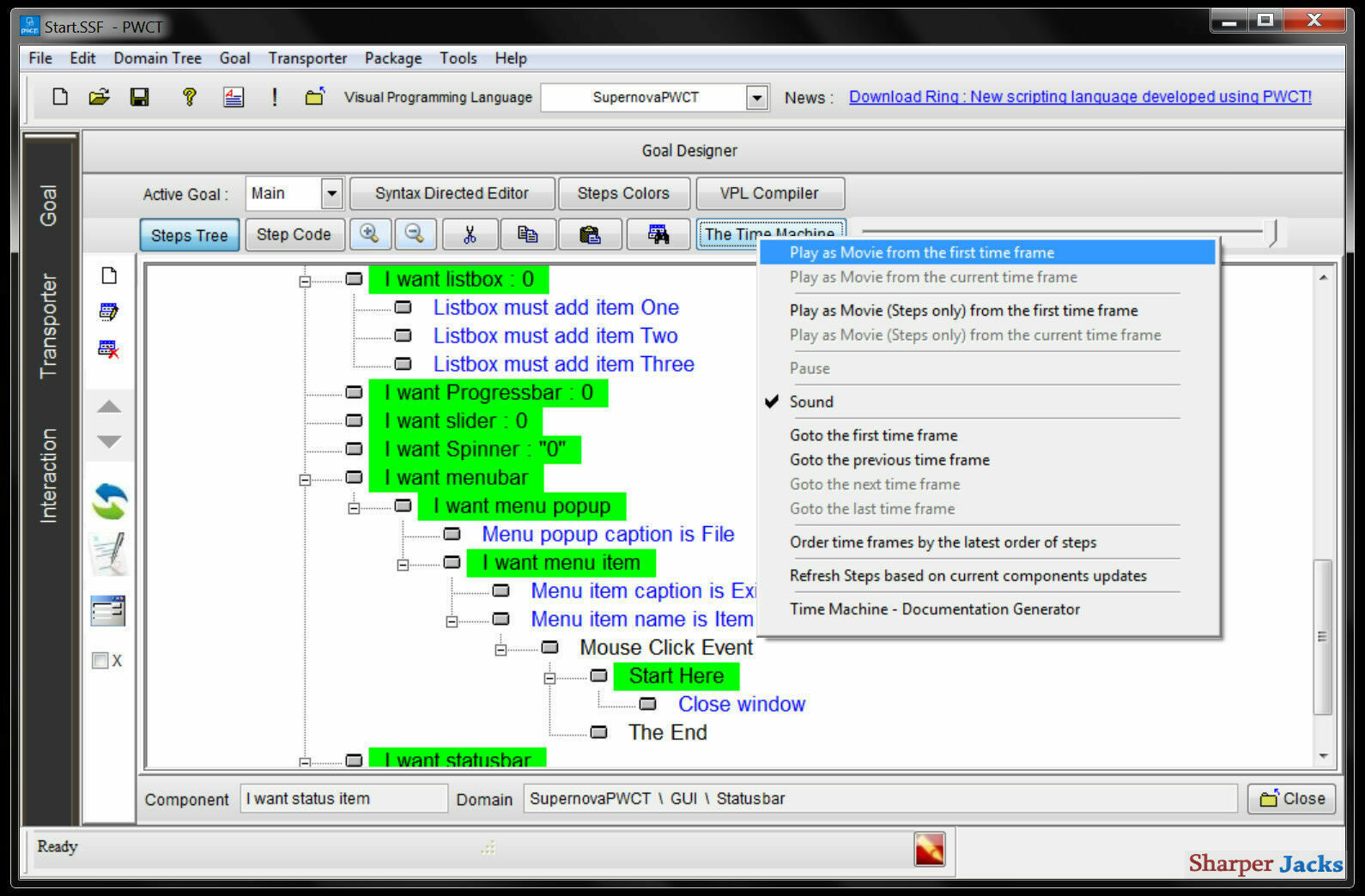Select the 'Listbox must add item Two' step

(555, 336)
